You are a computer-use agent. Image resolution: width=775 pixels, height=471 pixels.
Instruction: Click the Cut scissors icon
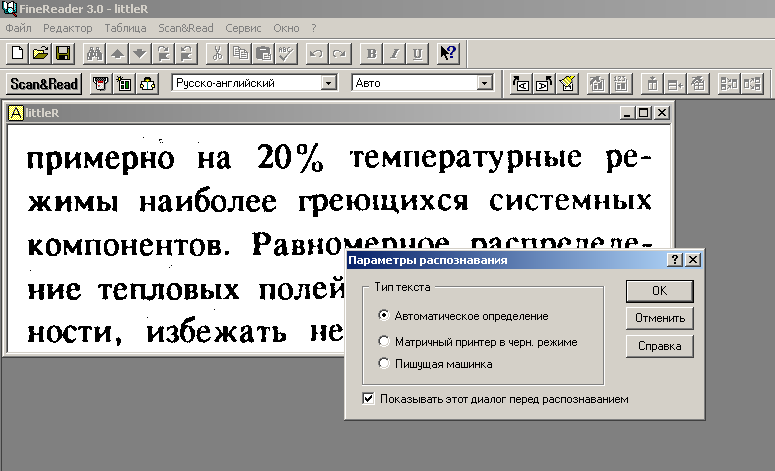217,53
